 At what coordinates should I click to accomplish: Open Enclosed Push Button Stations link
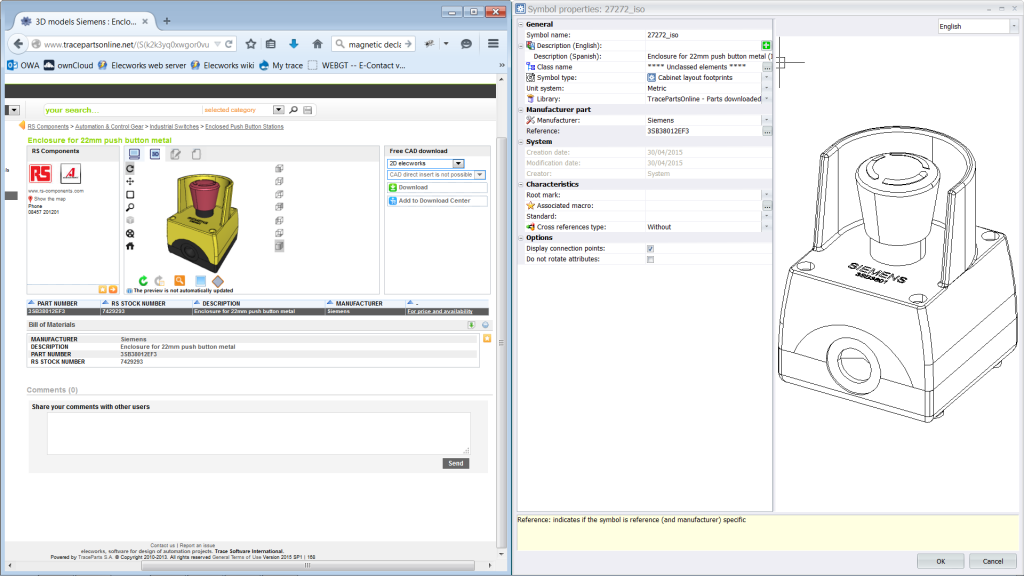point(244,127)
